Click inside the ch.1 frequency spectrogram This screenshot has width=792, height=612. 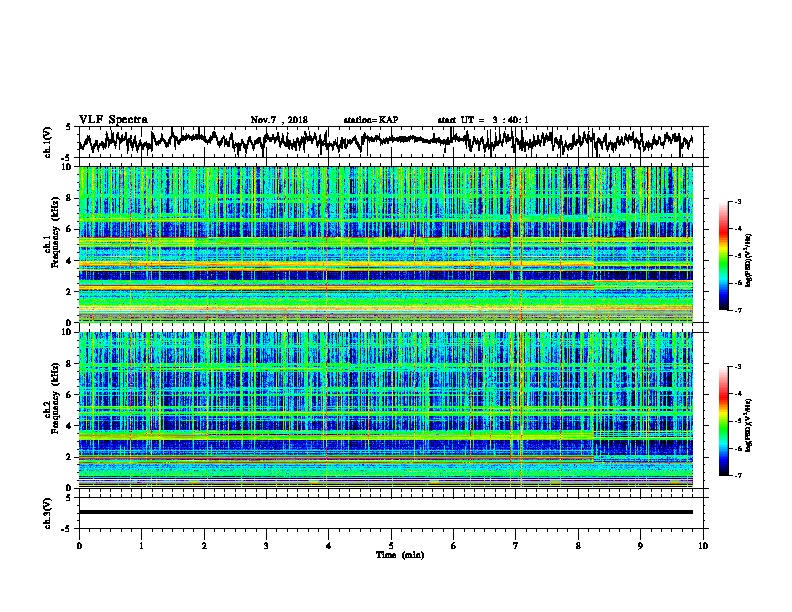pos(386,244)
